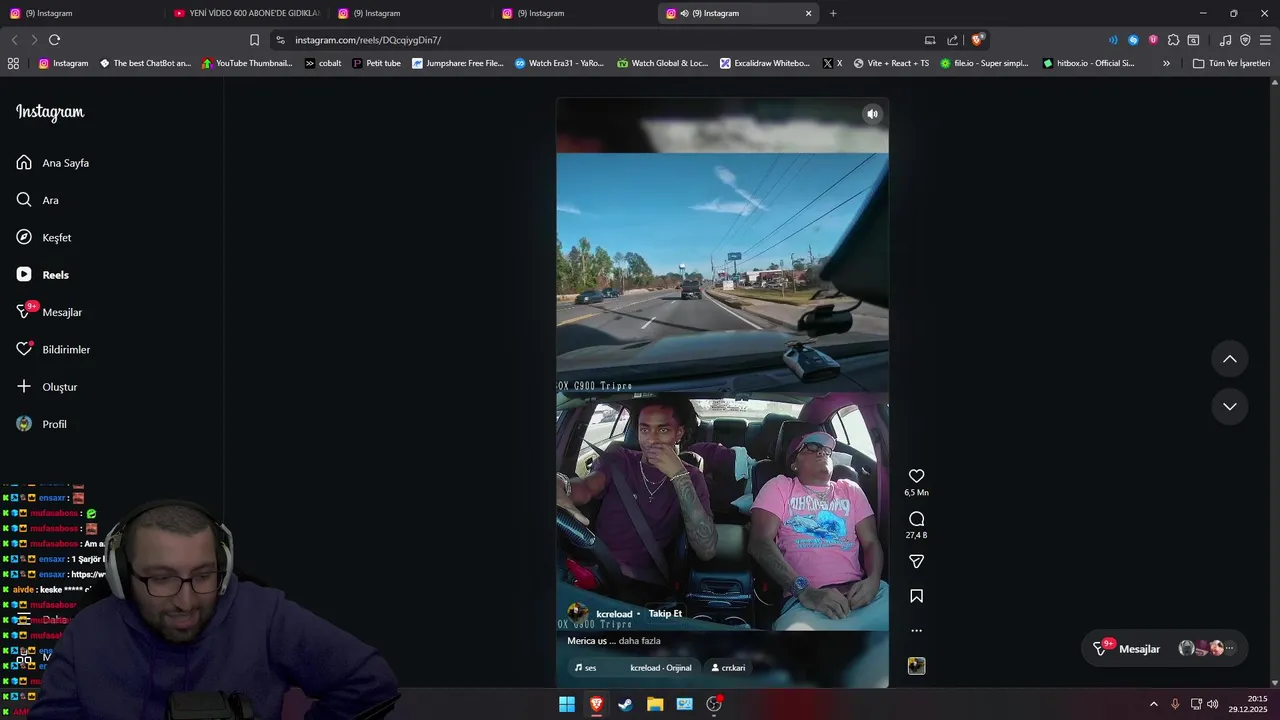Open the Windows Start menu

point(567,704)
